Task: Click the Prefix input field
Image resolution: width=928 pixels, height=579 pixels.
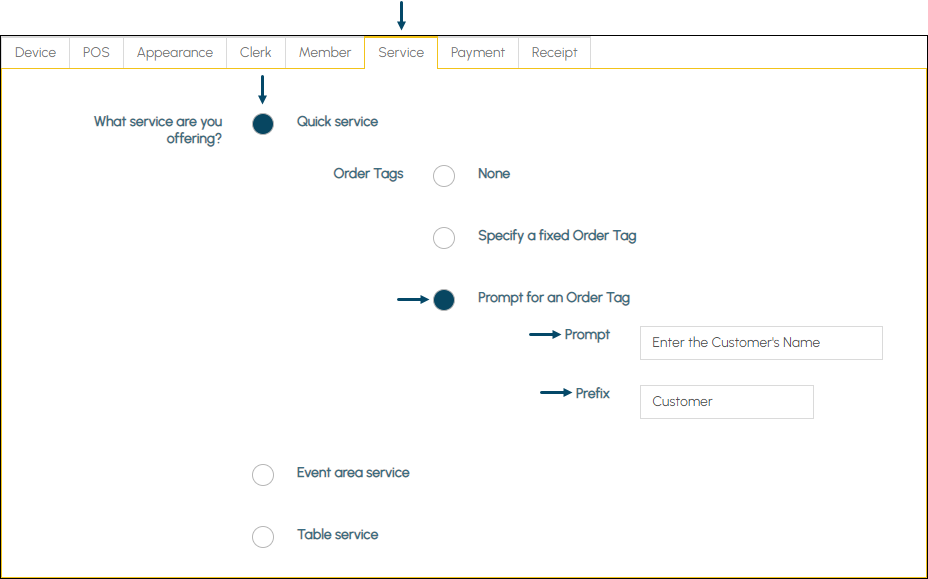Action: [x=727, y=402]
